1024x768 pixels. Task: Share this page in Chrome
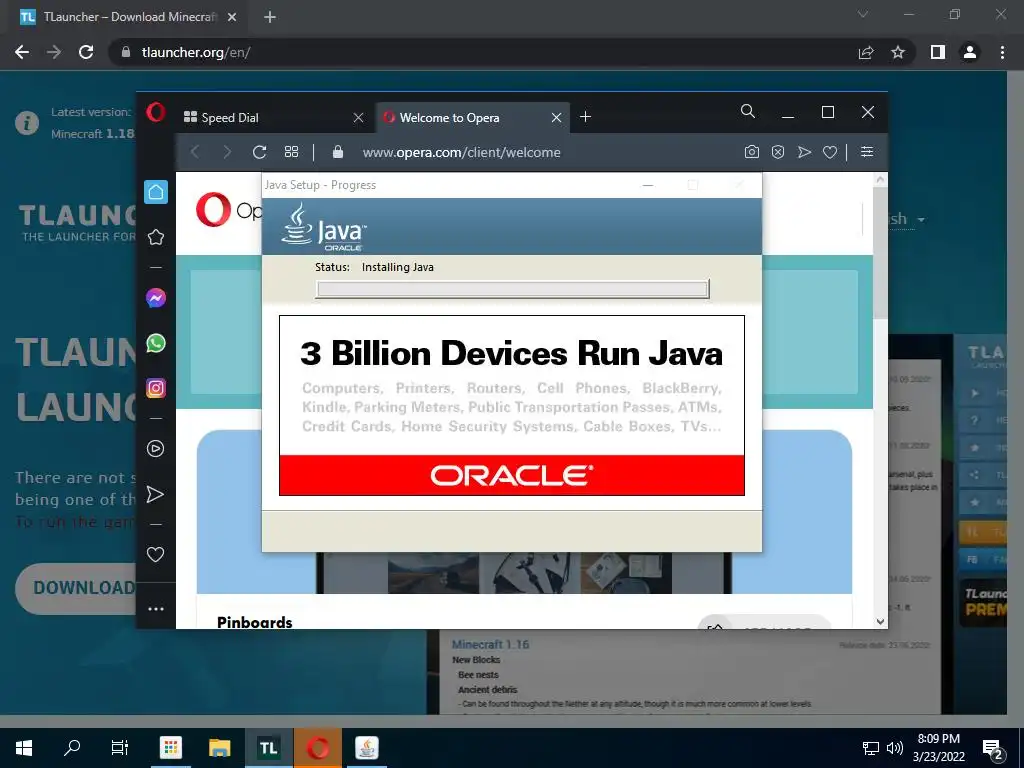866,52
